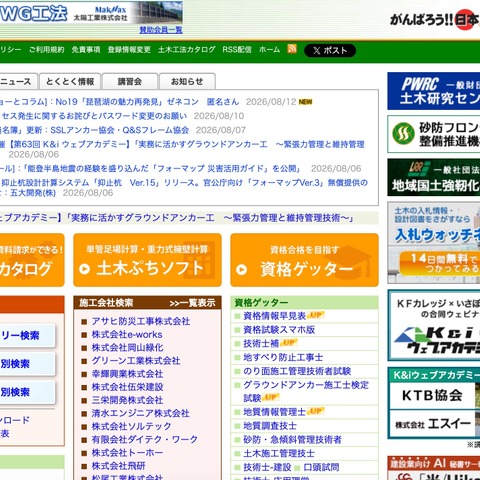Click the カタログ orange banner
The image size is (480, 480).
pyautogui.click(x=32, y=260)
